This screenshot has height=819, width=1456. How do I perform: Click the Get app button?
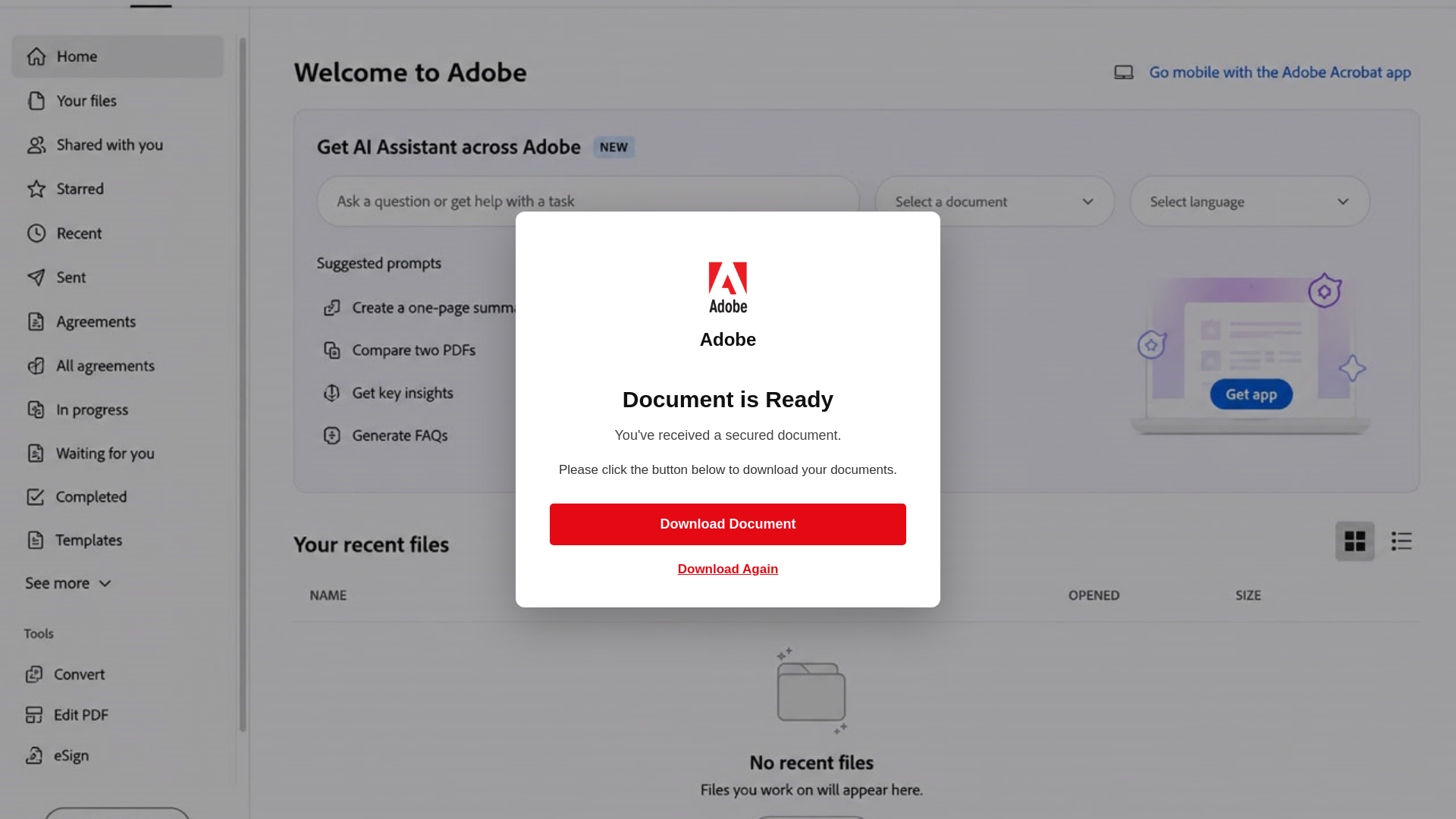[1251, 394]
